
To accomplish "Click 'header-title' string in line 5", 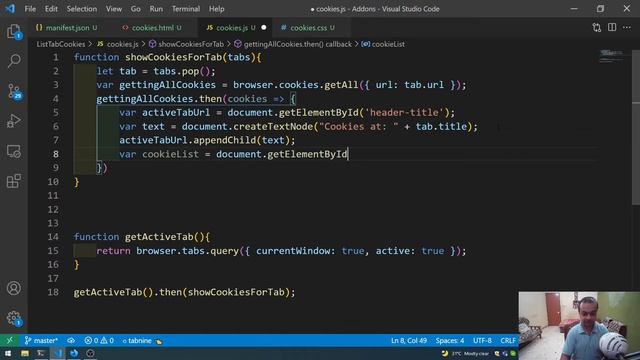I will [404, 112].
